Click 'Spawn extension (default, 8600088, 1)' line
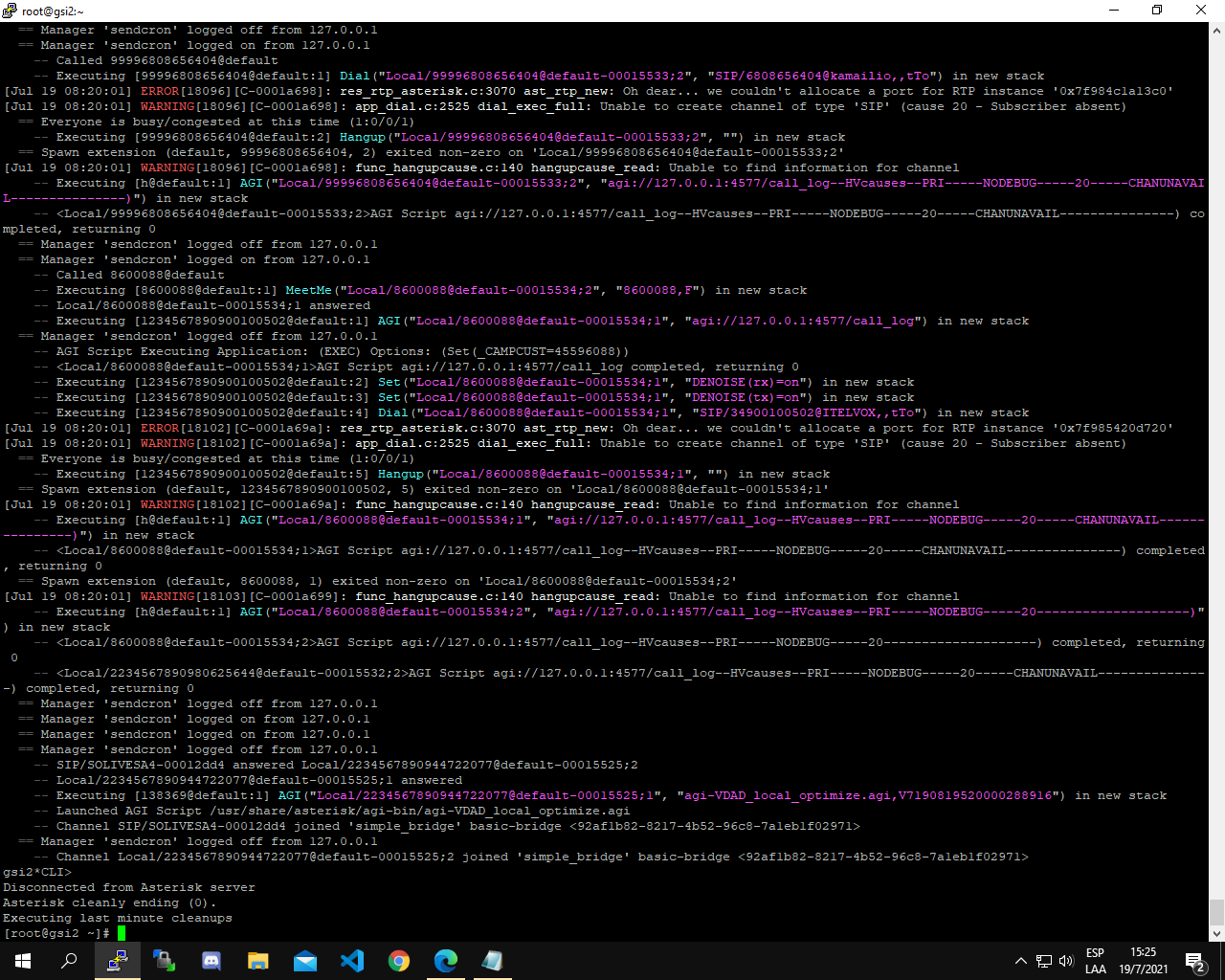 (x=378, y=581)
